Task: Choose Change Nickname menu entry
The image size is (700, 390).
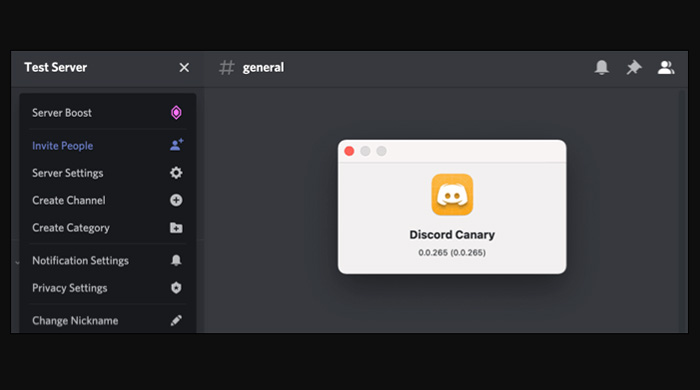Action: pyautogui.click(x=108, y=320)
